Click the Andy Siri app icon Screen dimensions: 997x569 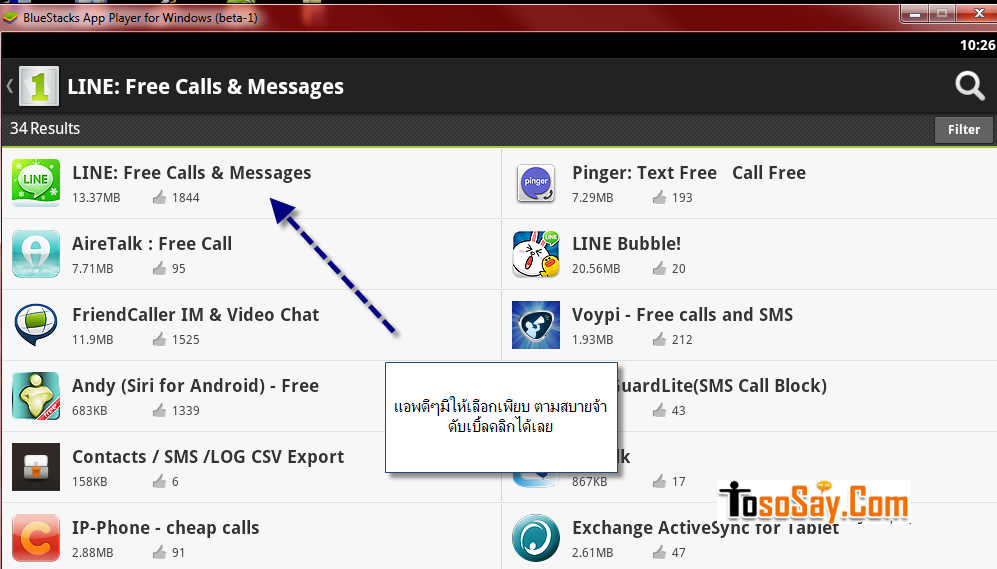[36, 396]
